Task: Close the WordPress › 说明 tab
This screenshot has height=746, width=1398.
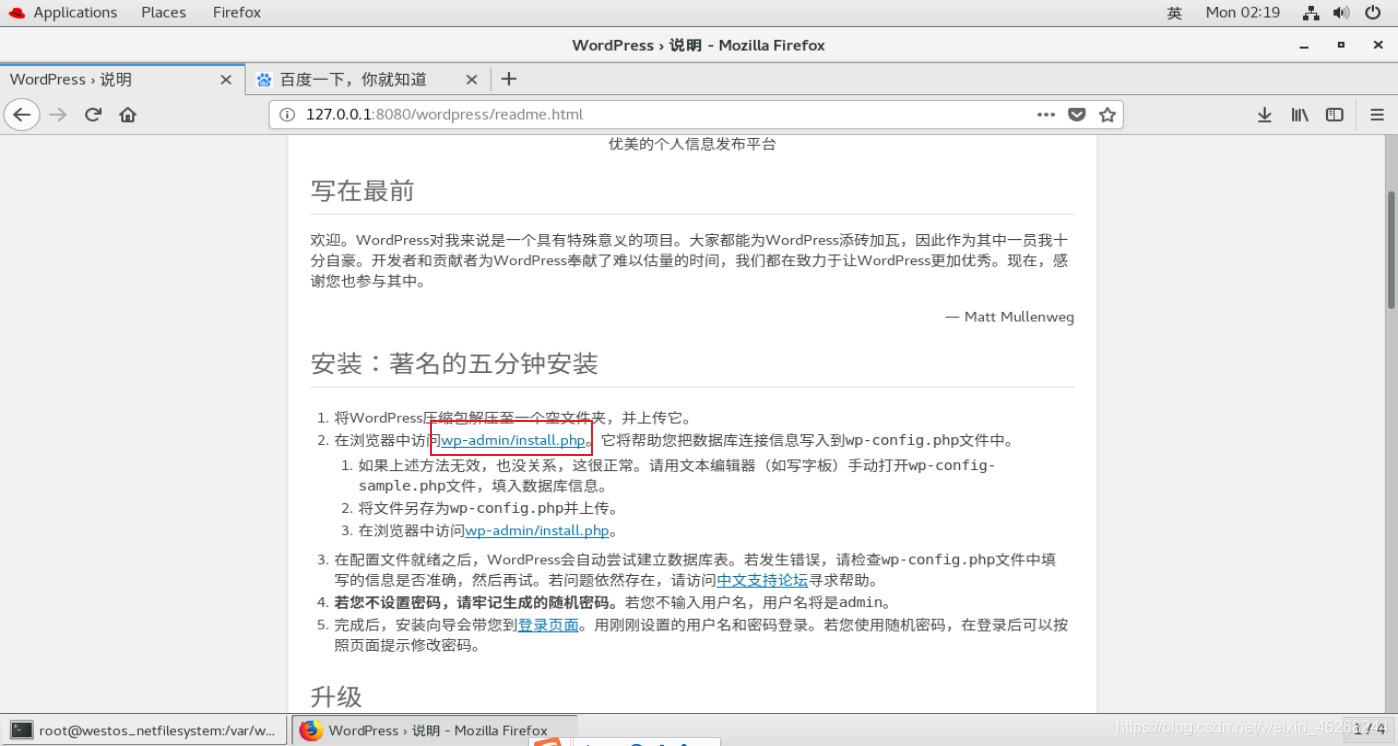Action: [226, 80]
